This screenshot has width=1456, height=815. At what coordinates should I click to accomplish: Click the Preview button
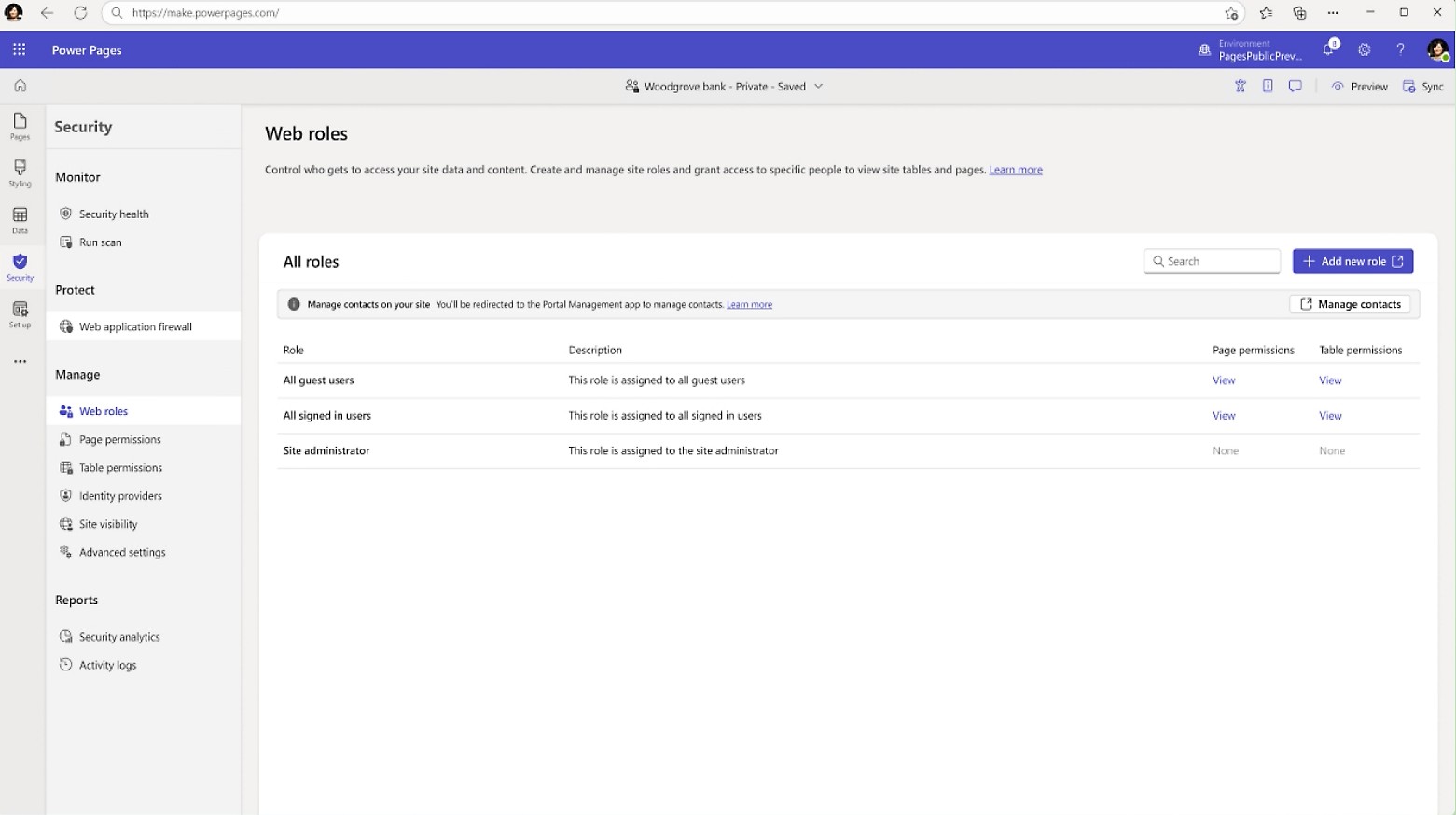point(1360,87)
